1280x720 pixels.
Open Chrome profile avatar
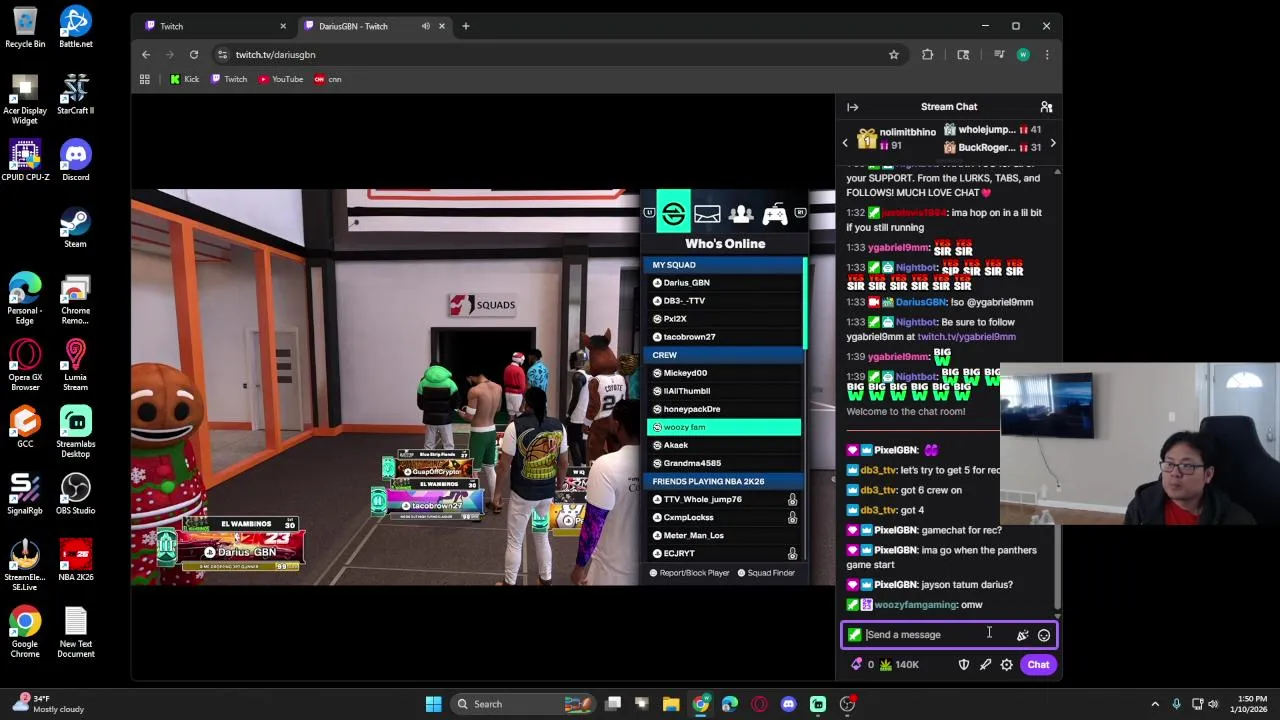(1023, 55)
